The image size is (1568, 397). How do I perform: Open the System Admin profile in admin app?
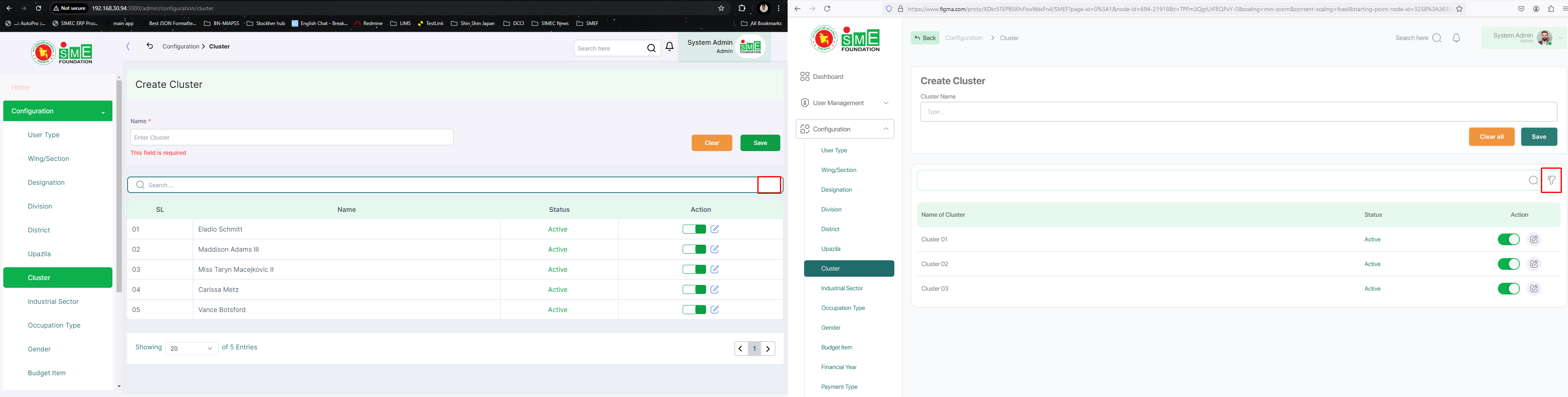click(725, 46)
